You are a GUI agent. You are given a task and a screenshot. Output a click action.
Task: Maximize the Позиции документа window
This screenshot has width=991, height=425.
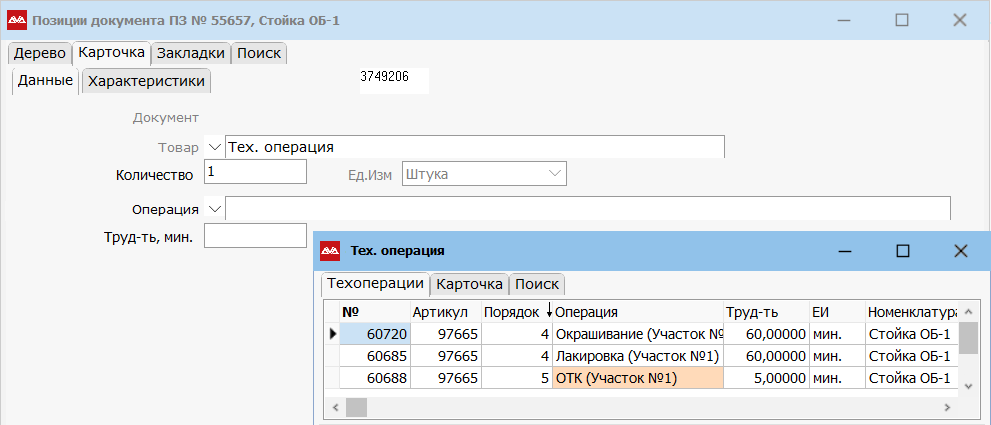click(902, 20)
